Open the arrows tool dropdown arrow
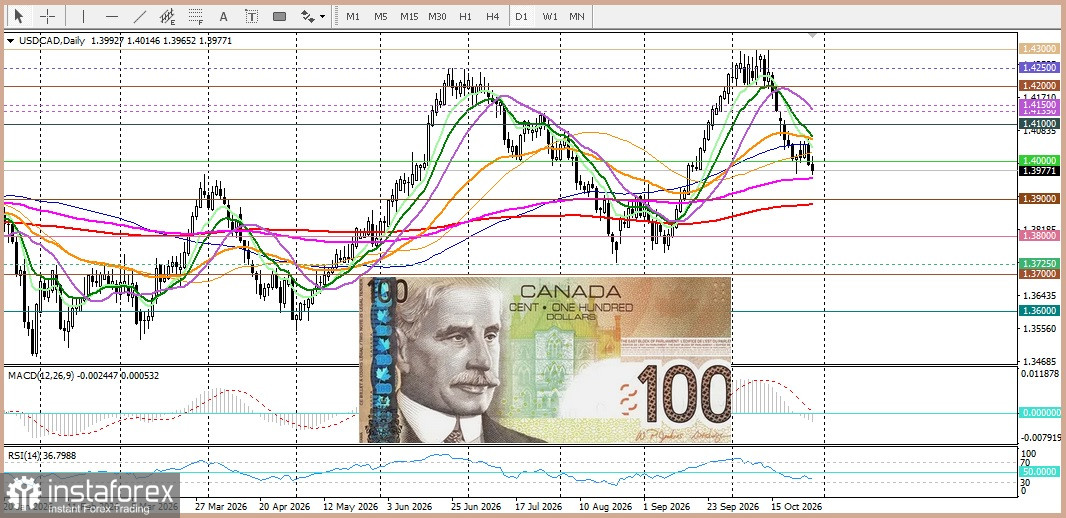Viewport: 1066px width, 518px height. coord(322,16)
